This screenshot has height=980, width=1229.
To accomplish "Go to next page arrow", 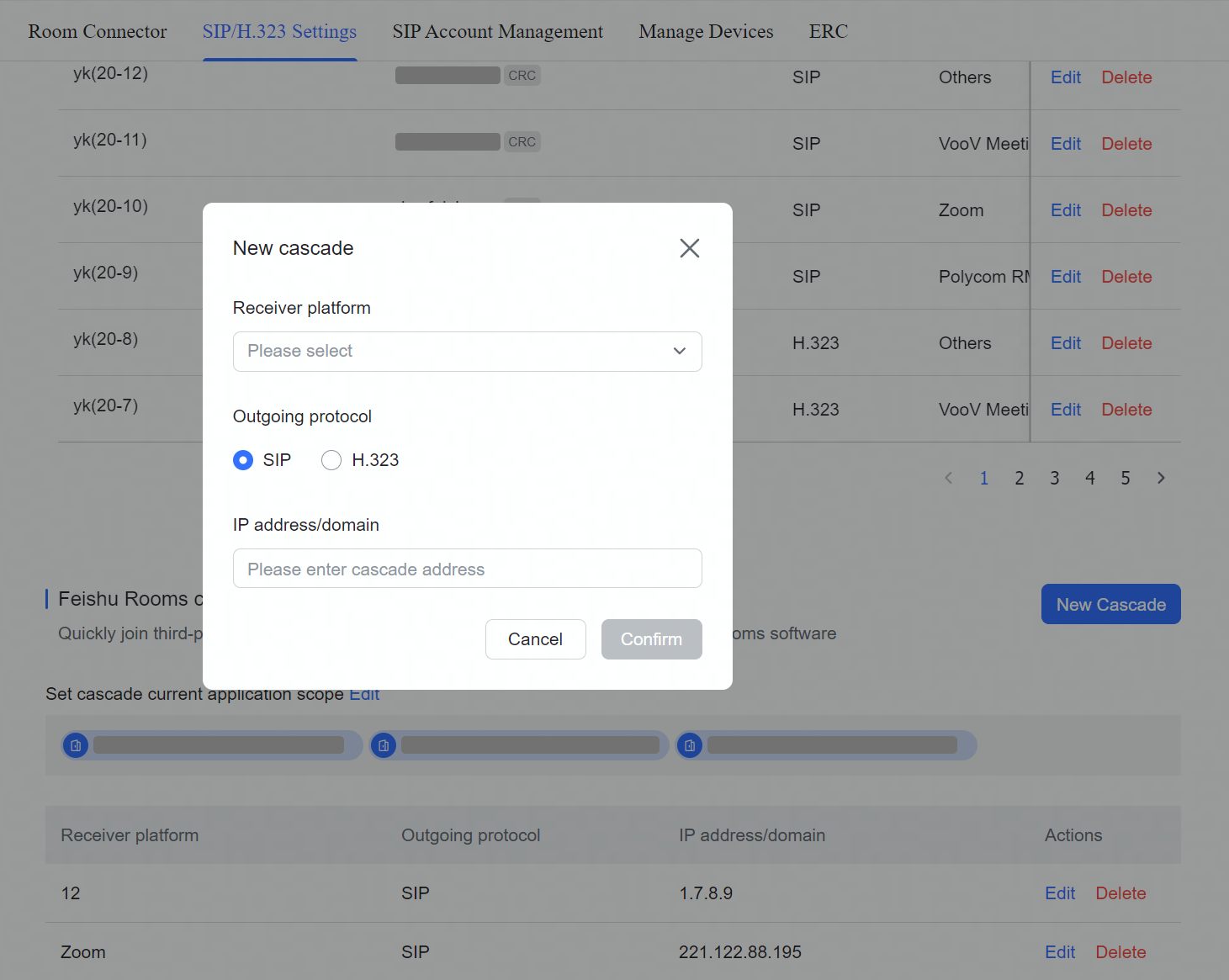I will (x=1161, y=478).
